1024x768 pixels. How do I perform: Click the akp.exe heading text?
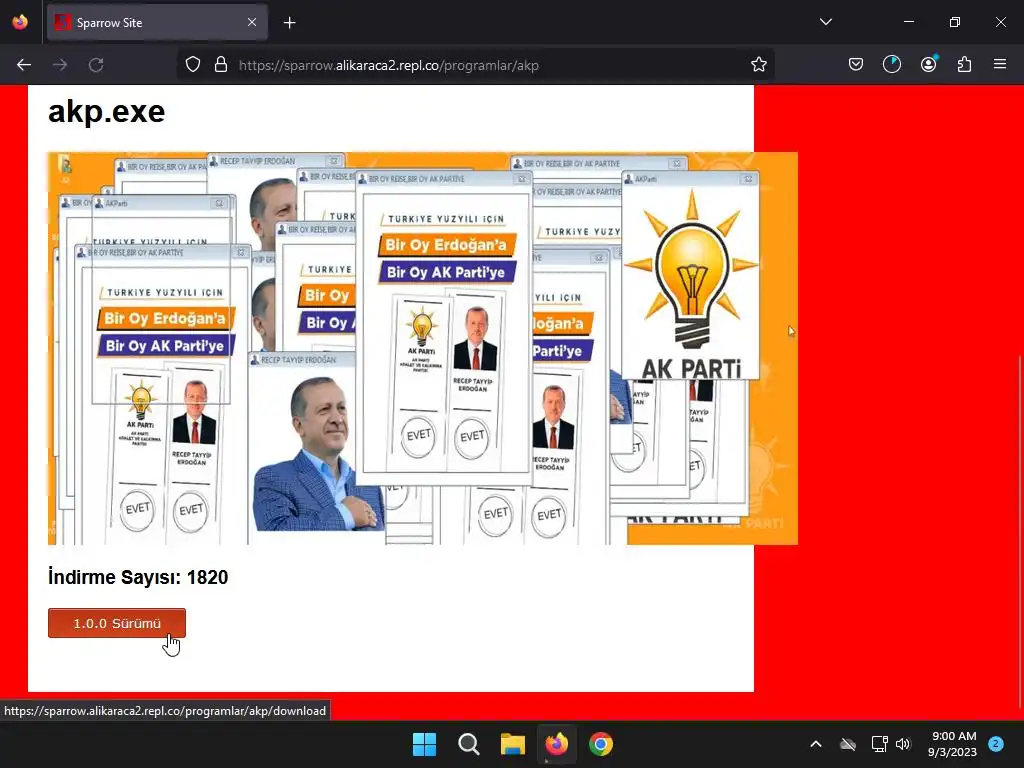tap(106, 112)
